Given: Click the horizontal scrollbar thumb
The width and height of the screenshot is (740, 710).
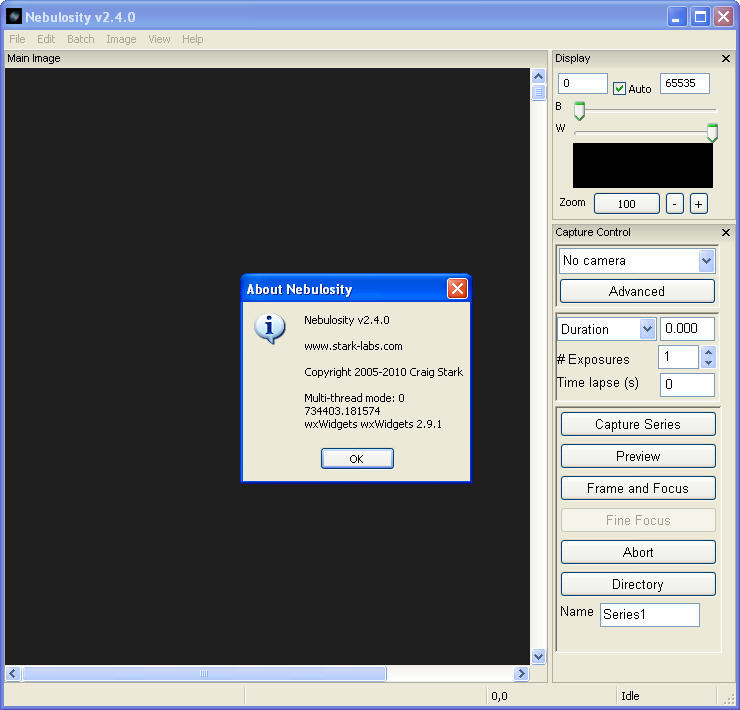Looking at the screenshot, I should [x=204, y=673].
